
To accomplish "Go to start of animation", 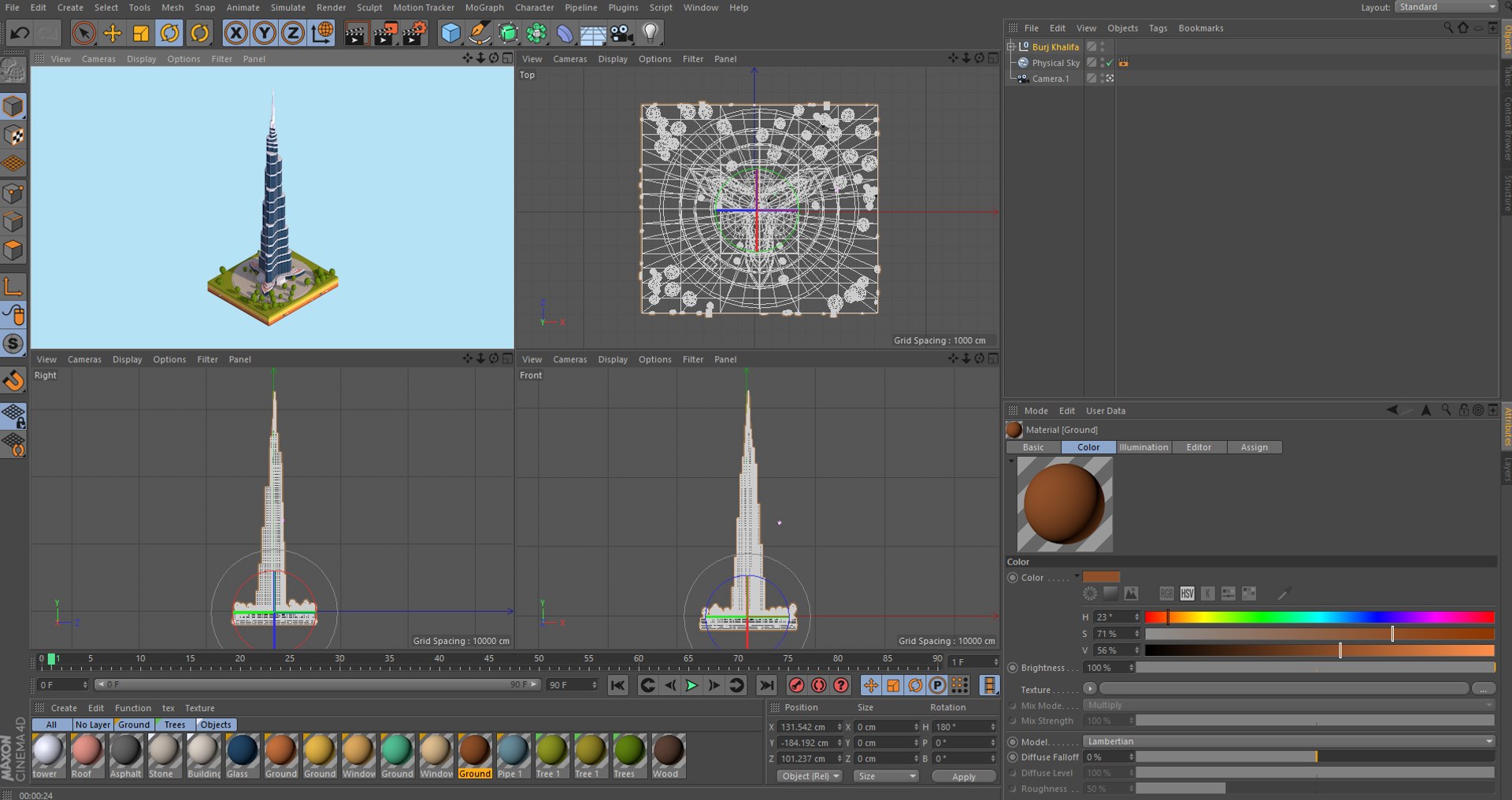I will pos(618,686).
